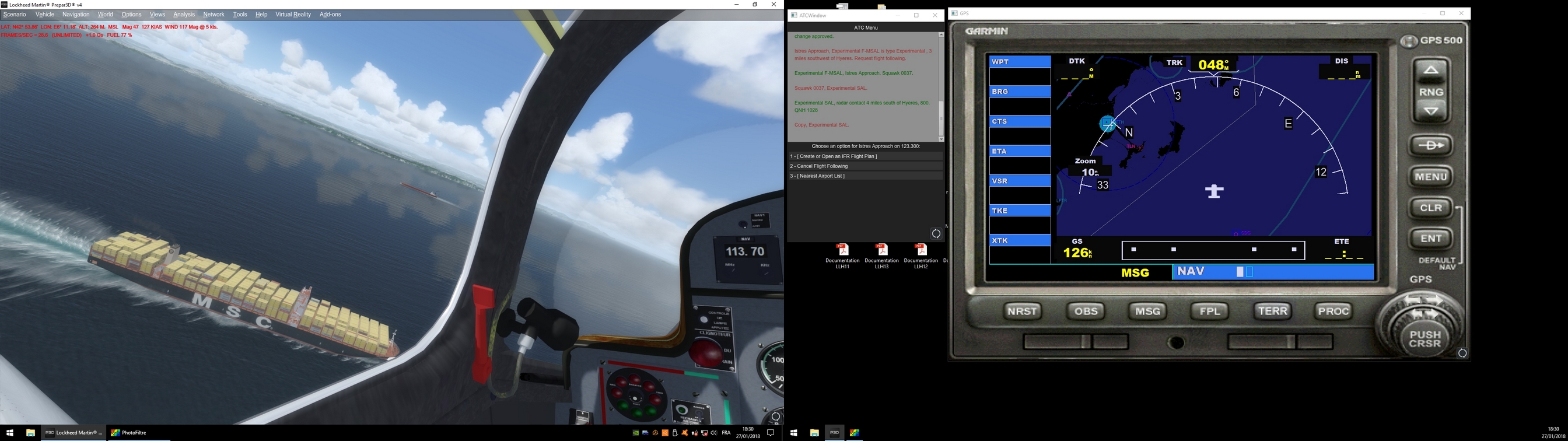The height and width of the screenshot is (441, 1568).
Task: Click the red clignoteur warning light
Action: pos(705,354)
